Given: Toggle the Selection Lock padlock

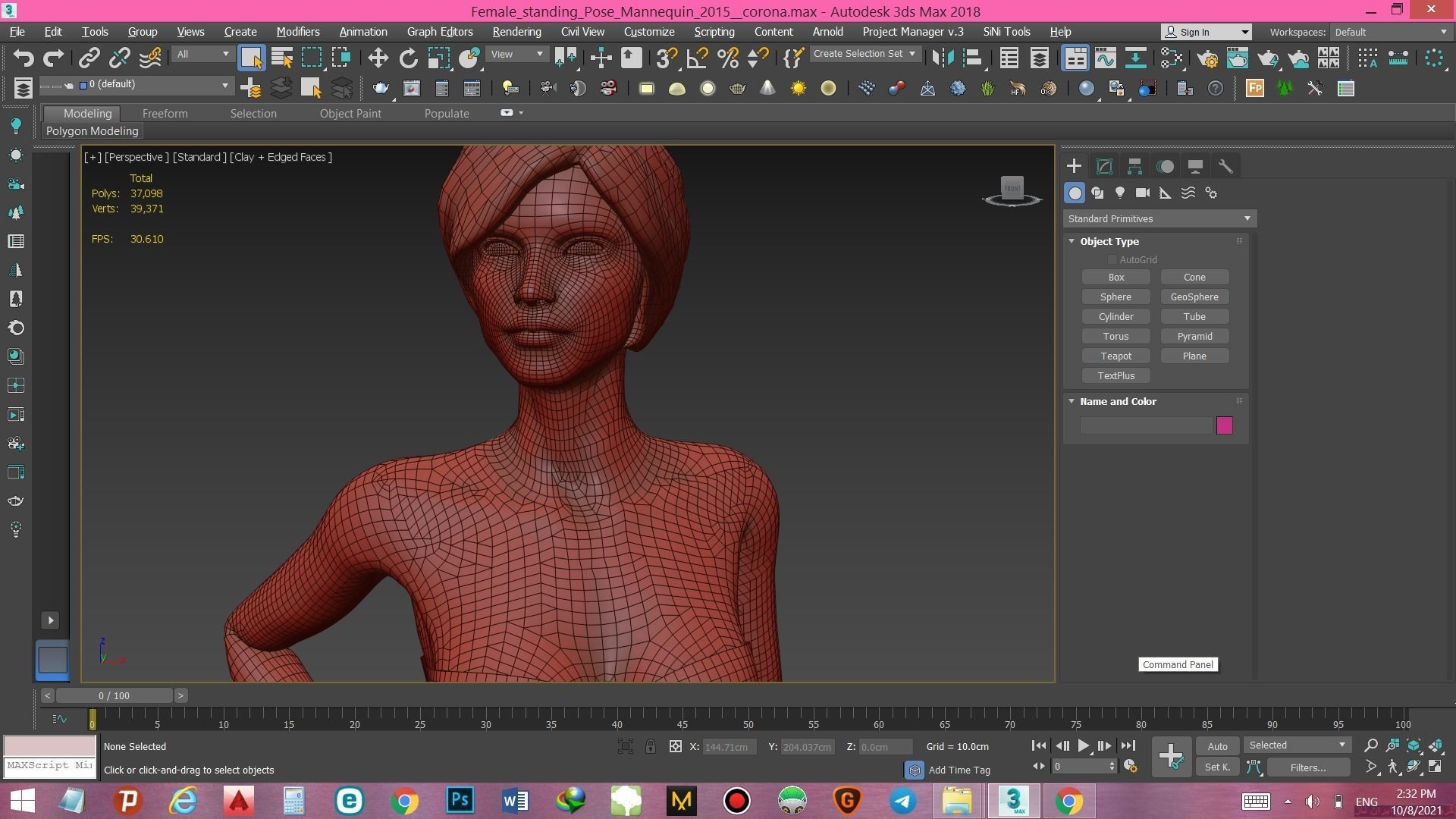Looking at the screenshot, I should pos(651,746).
